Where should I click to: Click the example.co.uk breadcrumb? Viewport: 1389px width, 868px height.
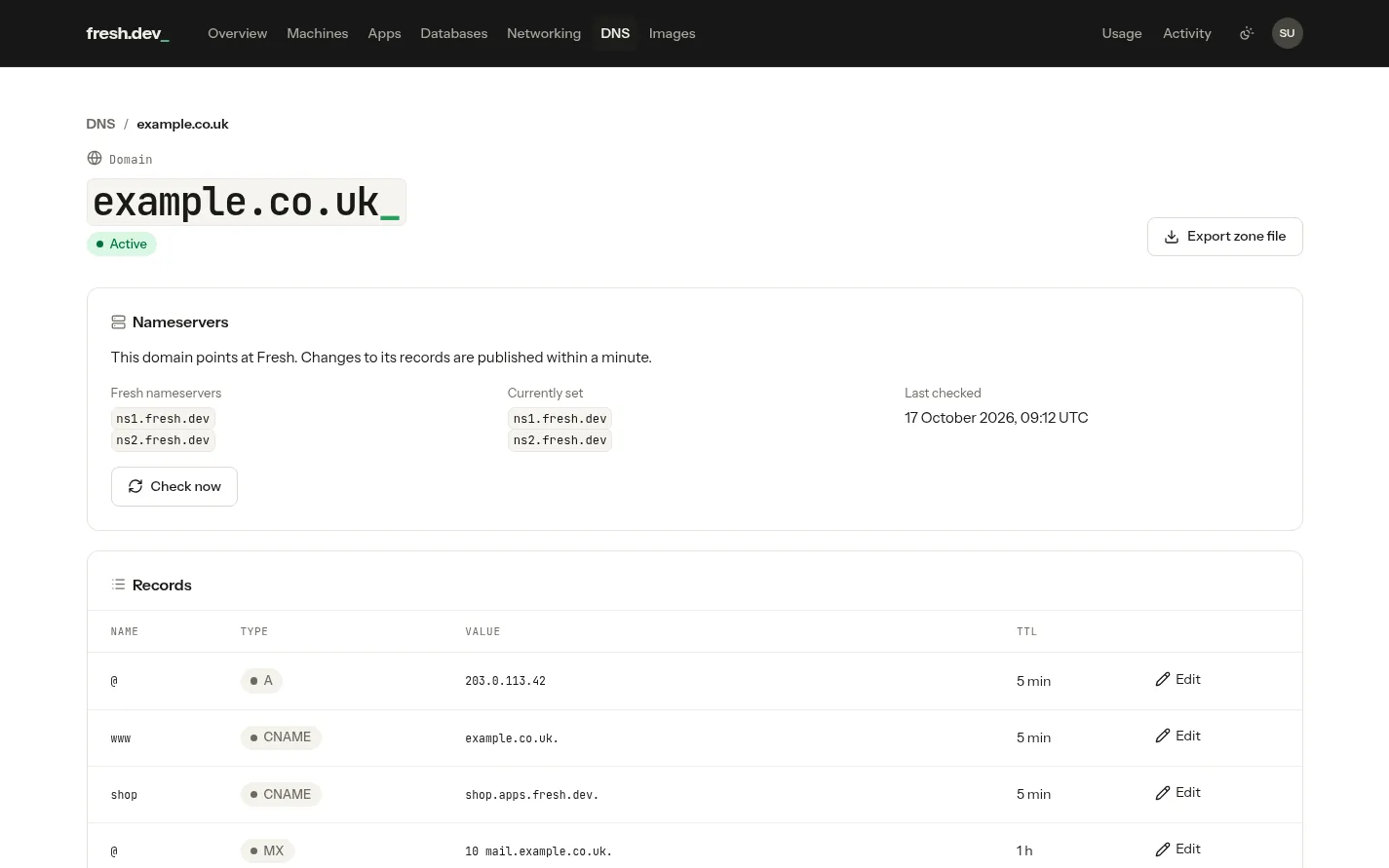182,124
